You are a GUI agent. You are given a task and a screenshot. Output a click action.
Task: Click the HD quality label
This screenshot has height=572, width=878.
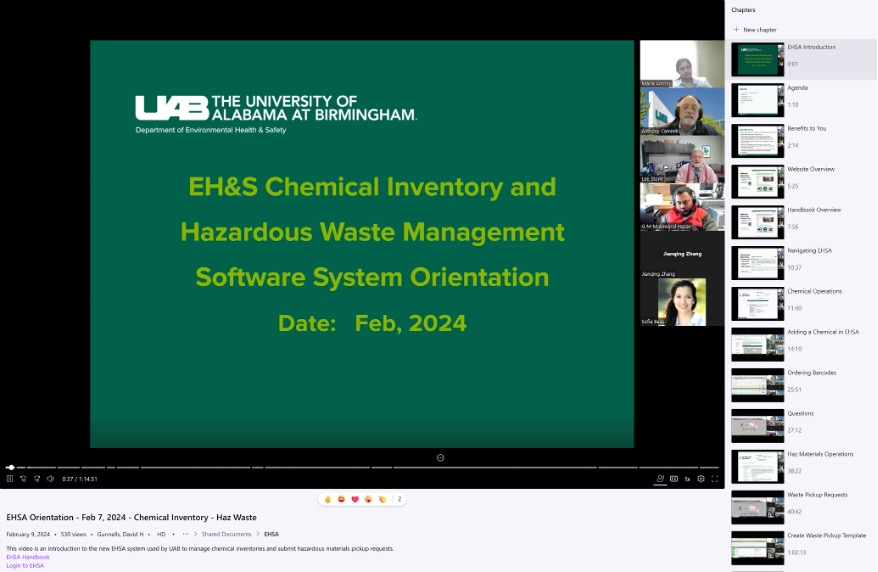pos(161,534)
